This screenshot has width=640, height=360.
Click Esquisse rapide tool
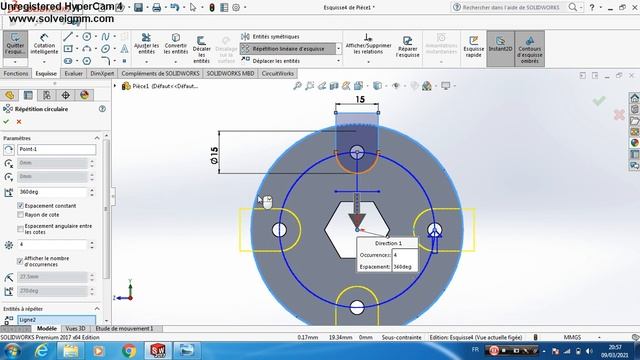(x=473, y=47)
